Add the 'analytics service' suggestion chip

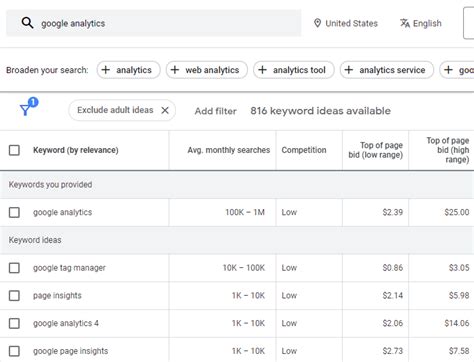coord(387,70)
